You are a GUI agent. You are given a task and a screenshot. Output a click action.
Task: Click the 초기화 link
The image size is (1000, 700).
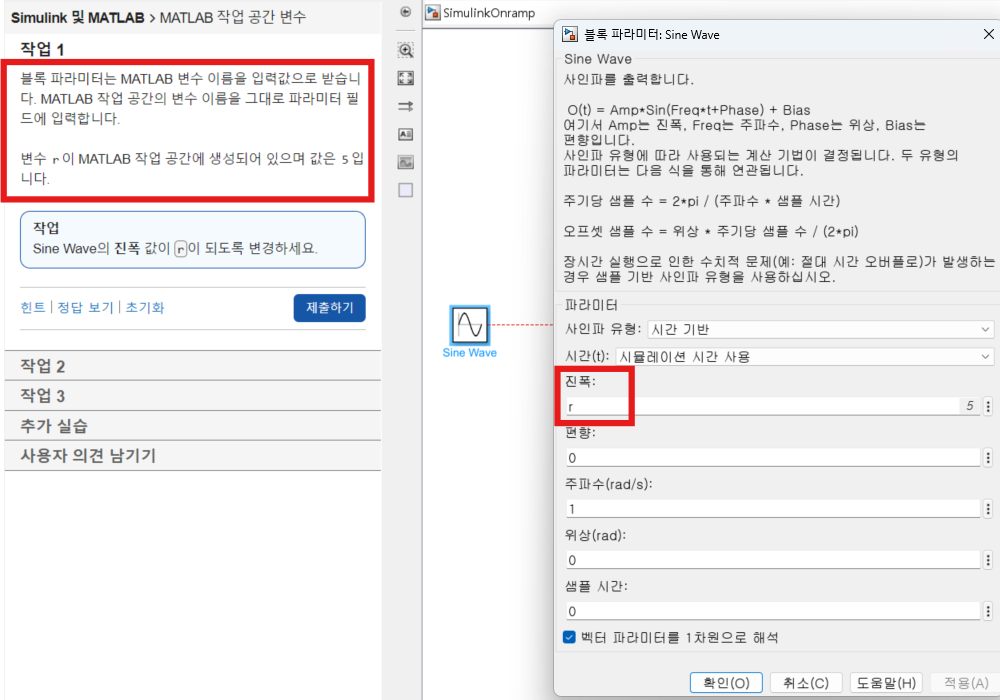pos(145,307)
